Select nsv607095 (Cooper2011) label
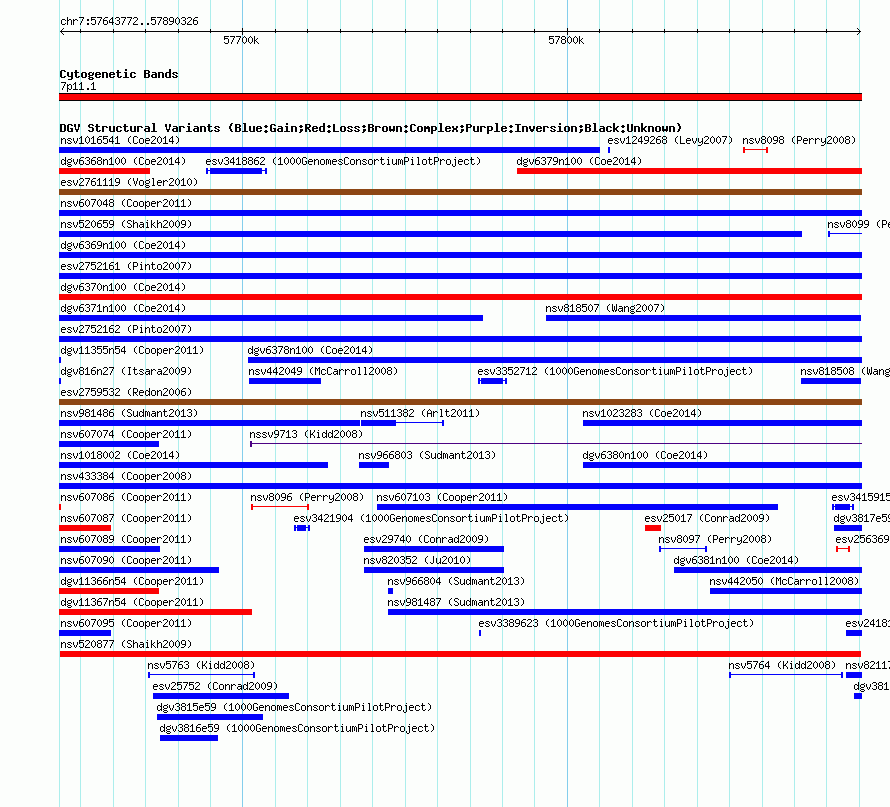890x807 pixels. coord(126,623)
